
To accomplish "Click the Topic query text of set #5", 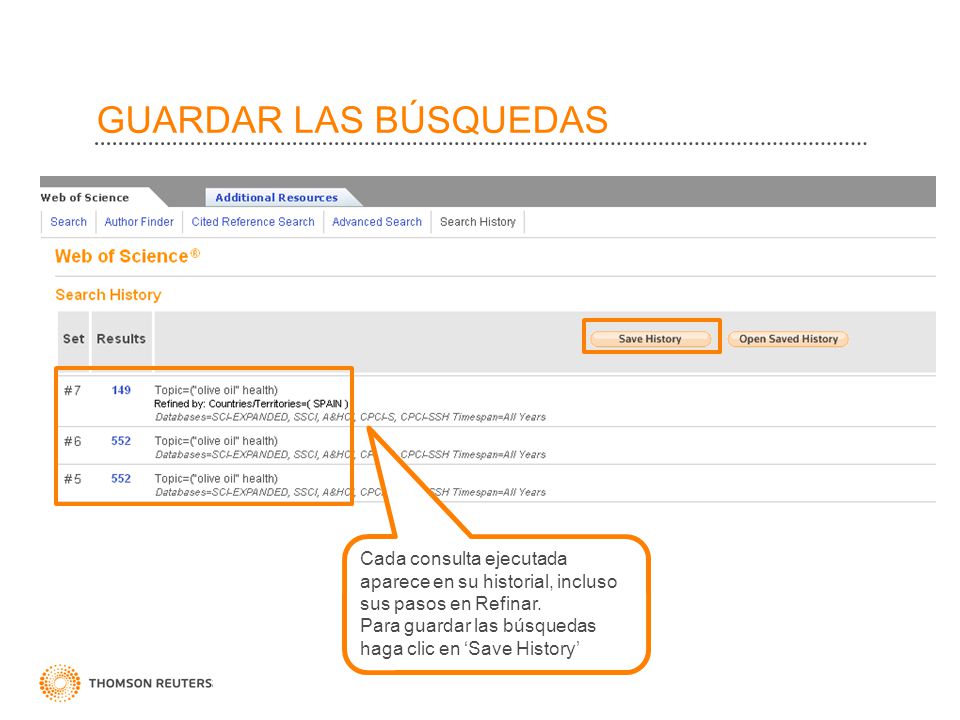I will click(216, 479).
